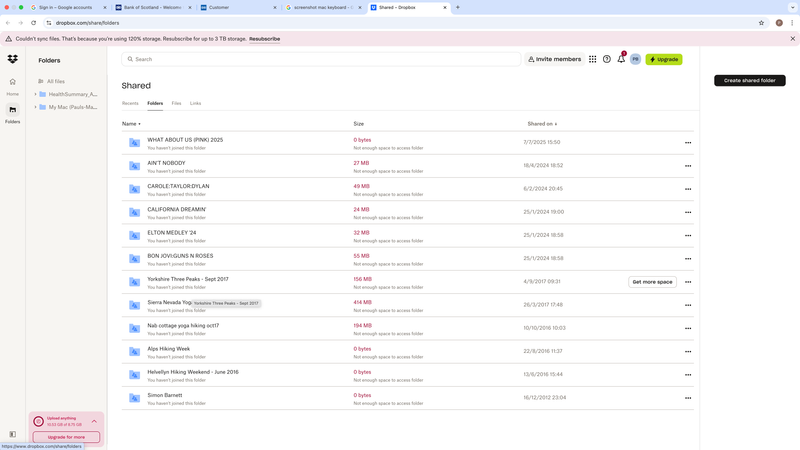800x450 pixels.
Task: Switch to the Recents tab
Action: [130, 103]
